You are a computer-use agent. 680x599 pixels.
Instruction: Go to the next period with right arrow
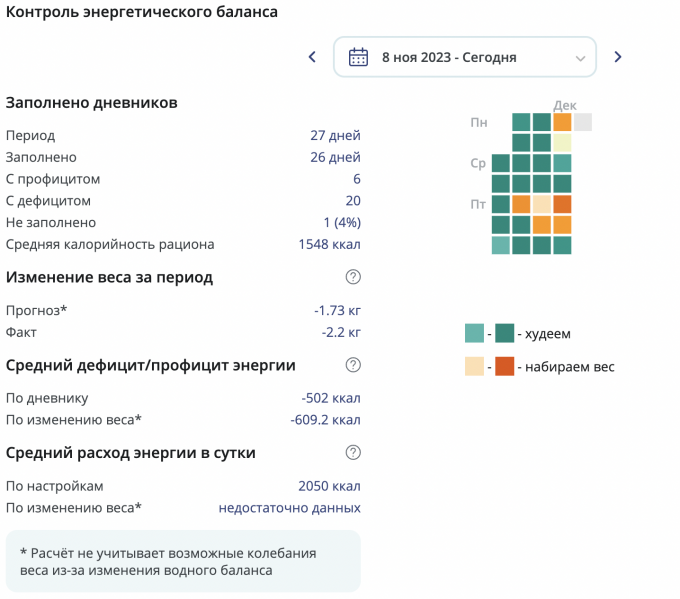pyautogui.click(x=618, y=57)
